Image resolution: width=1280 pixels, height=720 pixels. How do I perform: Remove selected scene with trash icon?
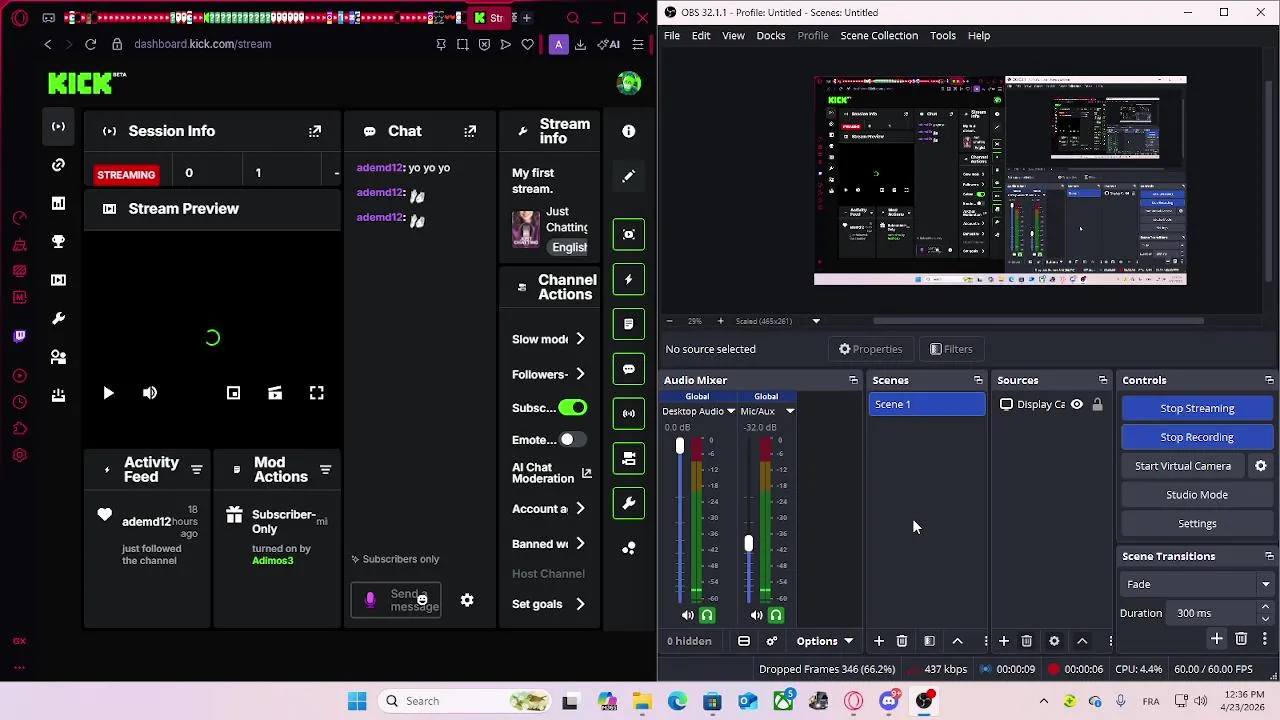click(902, 641)
